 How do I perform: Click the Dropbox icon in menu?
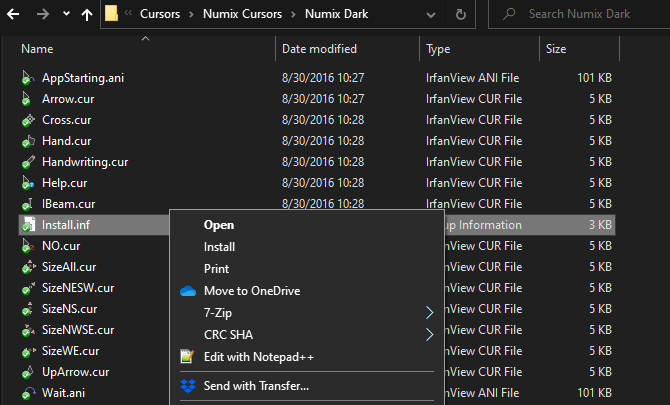188,386
